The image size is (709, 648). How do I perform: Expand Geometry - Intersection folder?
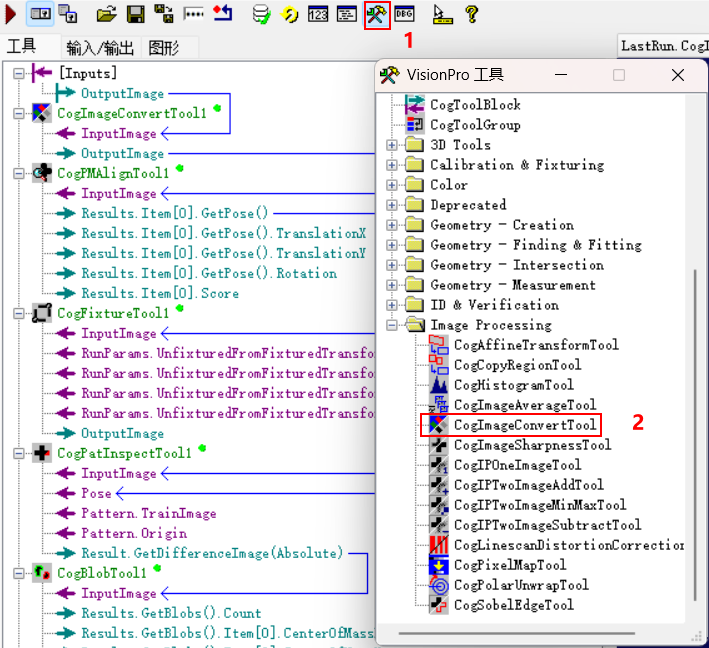coord(392,265)
